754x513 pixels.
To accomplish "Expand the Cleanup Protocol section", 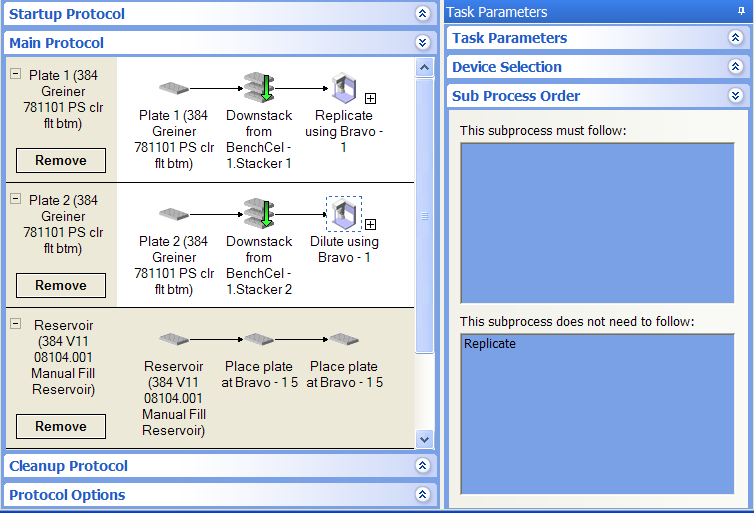I will coord(422,466).
